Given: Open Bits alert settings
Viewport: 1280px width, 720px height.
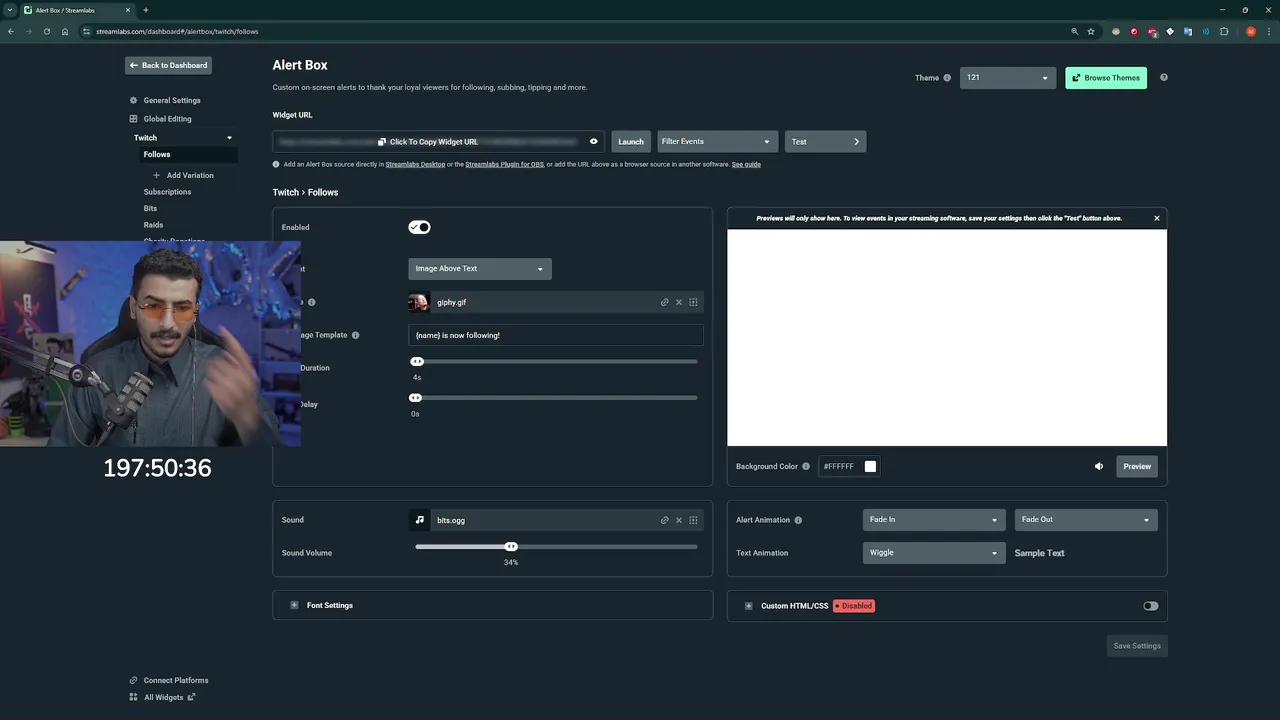Looking at the screenshot, I should point(150,208).
